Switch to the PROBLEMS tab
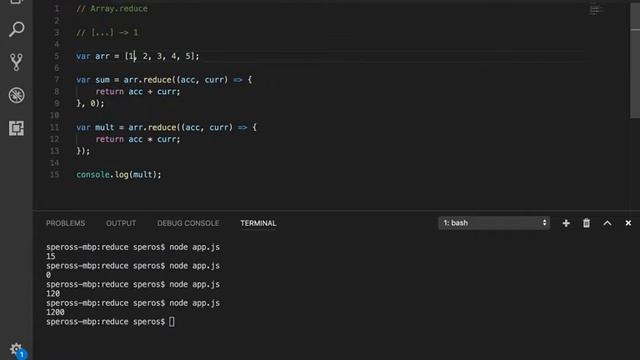 click(65, 223)
